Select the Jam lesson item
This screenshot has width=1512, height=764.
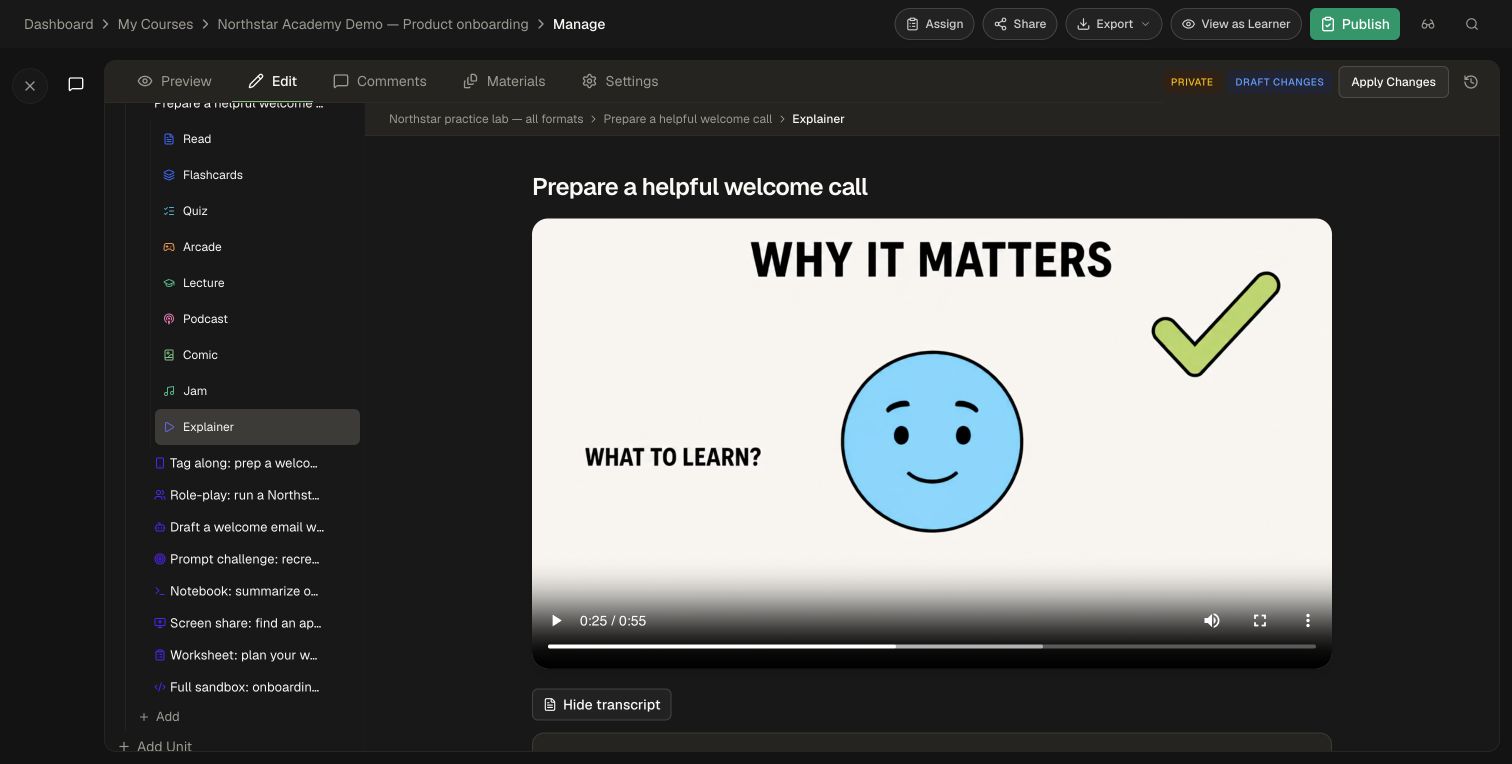click(x=257, y=391)
